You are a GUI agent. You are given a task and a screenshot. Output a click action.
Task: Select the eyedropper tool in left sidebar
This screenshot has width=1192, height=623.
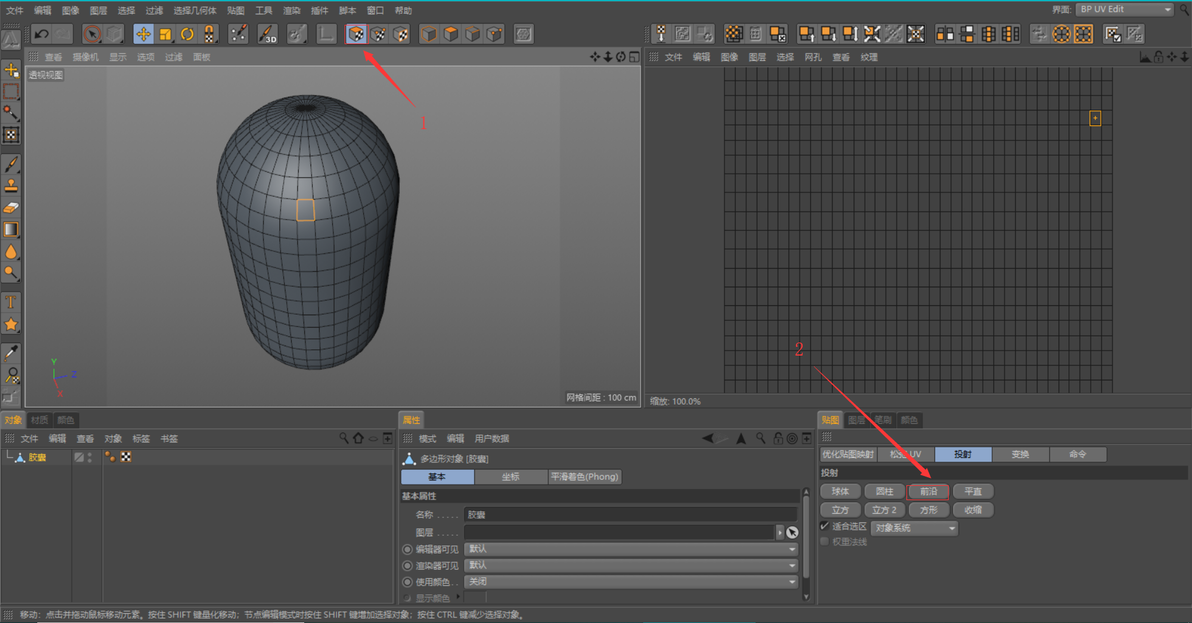click(11, 352)
